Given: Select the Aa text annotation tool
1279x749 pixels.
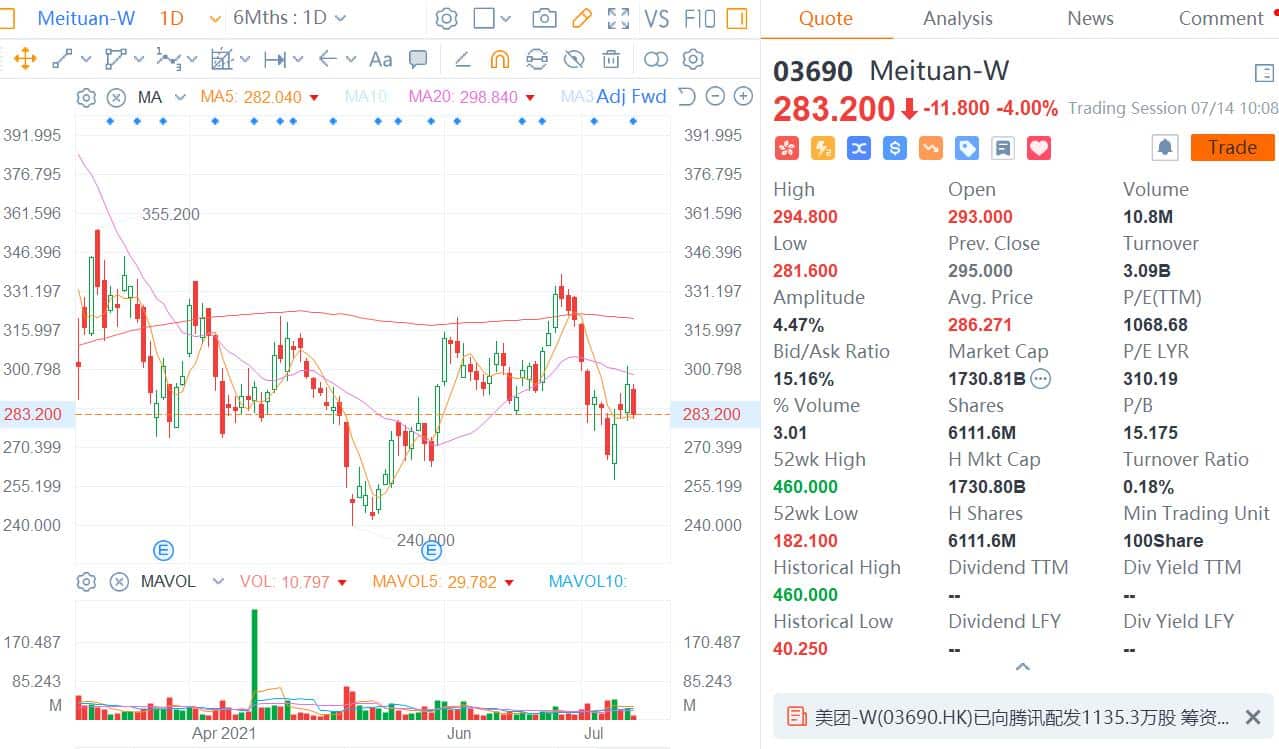Looking at the screenshot, I should point(380,59).
